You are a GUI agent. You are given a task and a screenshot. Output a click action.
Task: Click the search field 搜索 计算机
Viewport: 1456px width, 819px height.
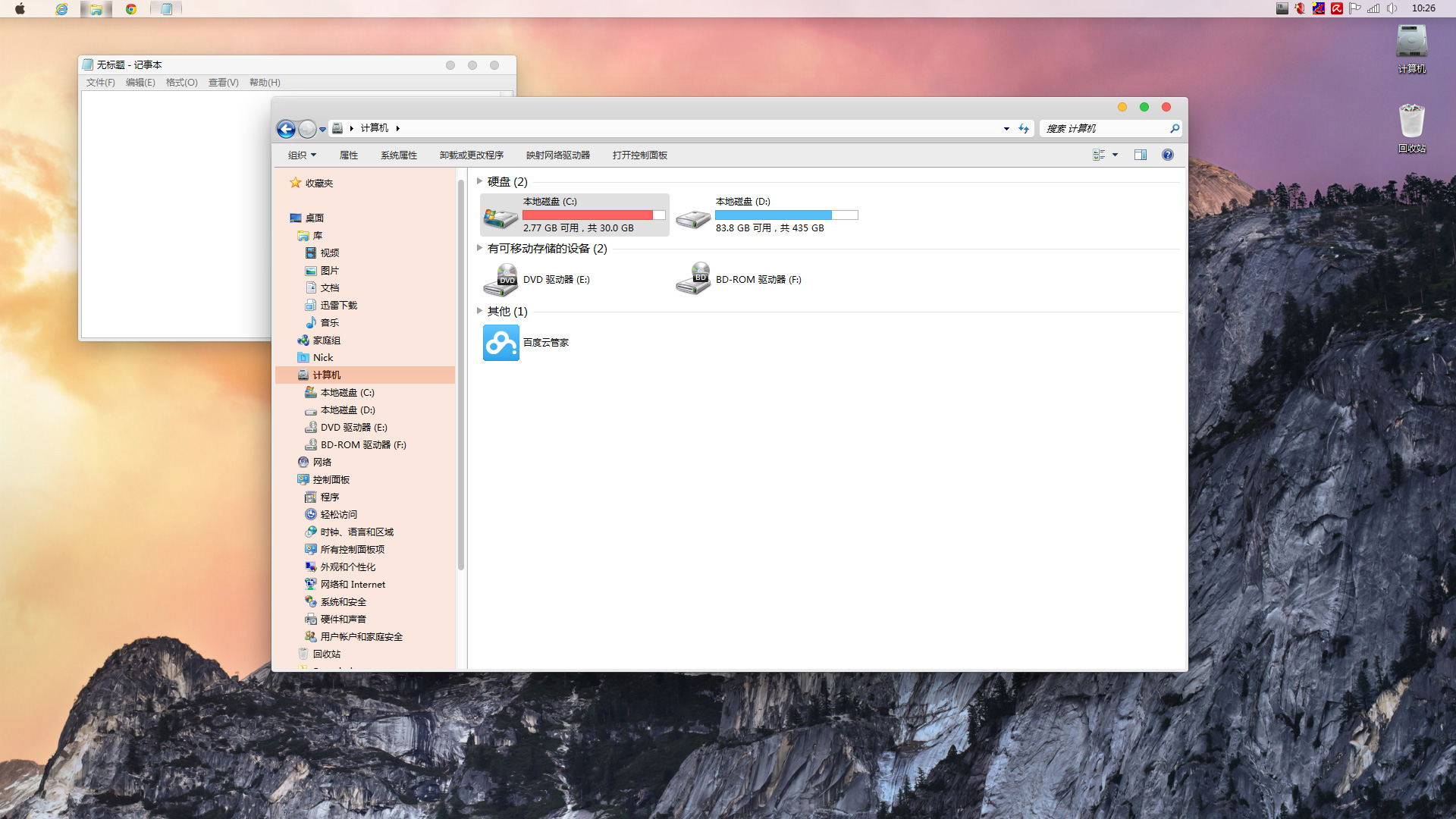click(1106, 129)
